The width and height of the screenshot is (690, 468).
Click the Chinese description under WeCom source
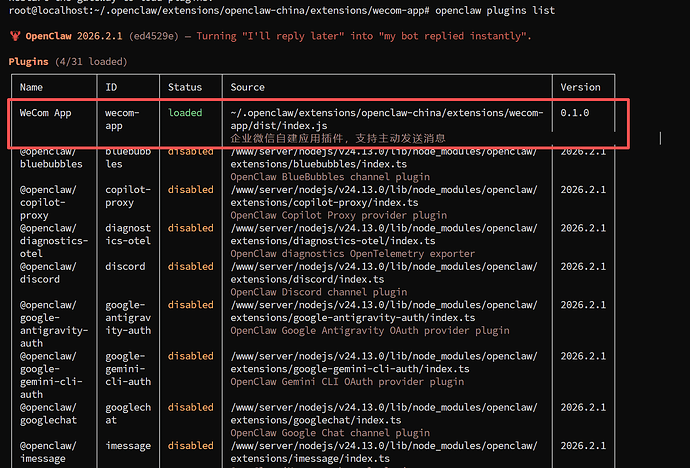point(338,139)
